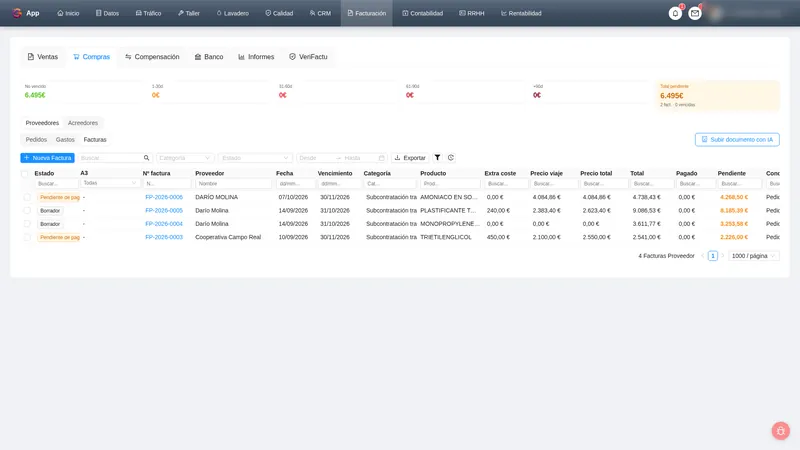Open the mail messages icon
Viewport: 800px width, 450px height.
coord(694,13)
